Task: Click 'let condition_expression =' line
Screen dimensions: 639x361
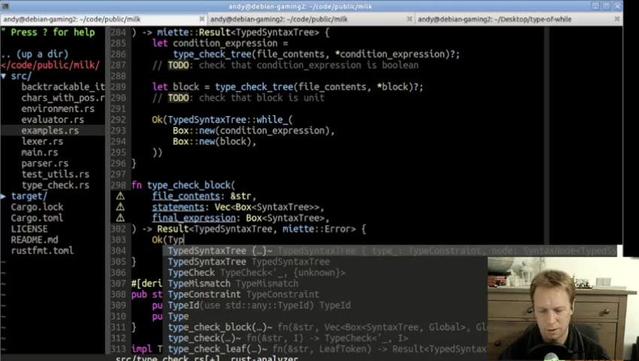Action: click(220, 43)
